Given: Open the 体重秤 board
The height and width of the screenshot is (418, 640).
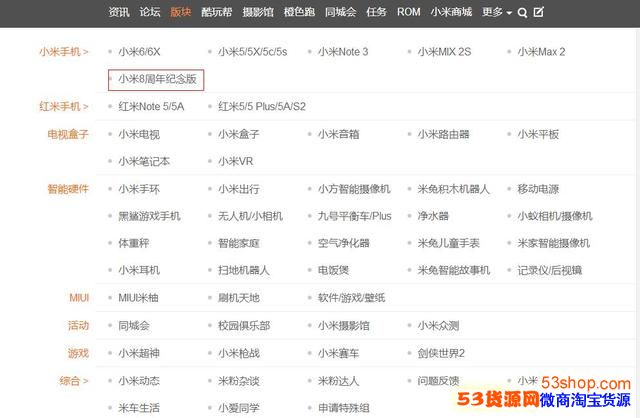Looking at the screenshot, I should coord(134,243).
